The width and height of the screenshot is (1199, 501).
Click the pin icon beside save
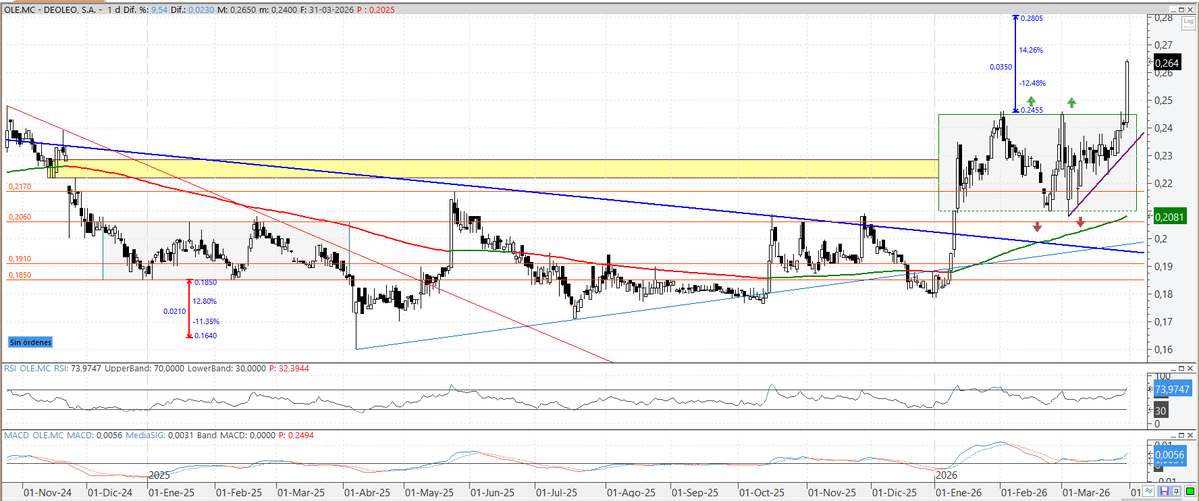tap(1176, 491)
